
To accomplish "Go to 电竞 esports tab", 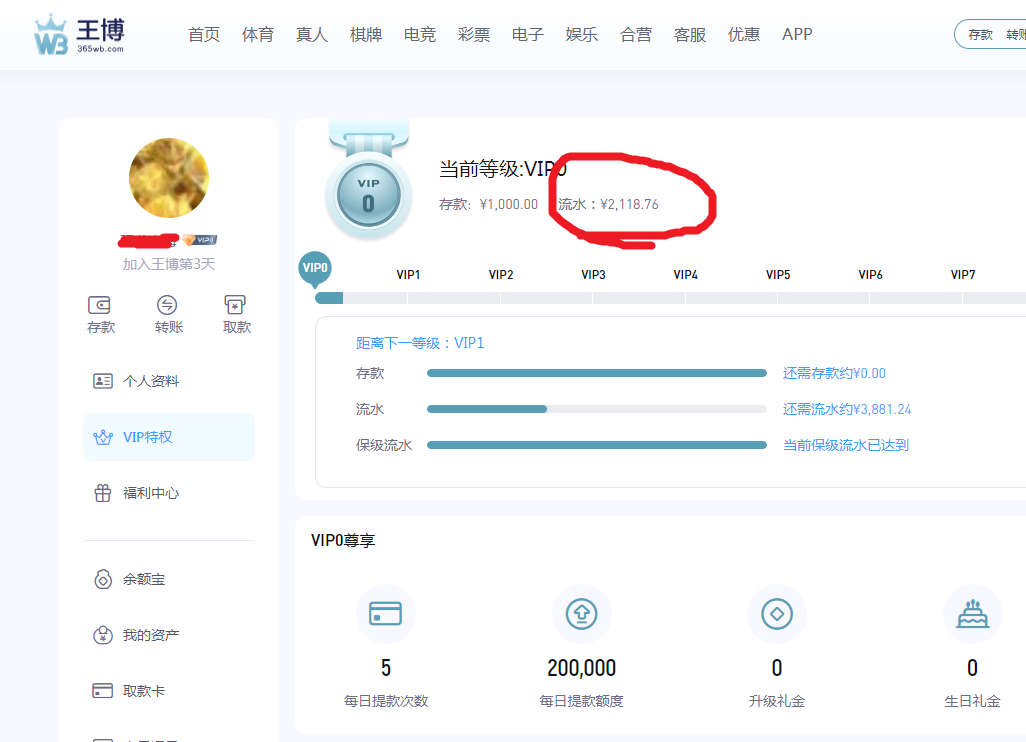I will (x=420, y=34).
